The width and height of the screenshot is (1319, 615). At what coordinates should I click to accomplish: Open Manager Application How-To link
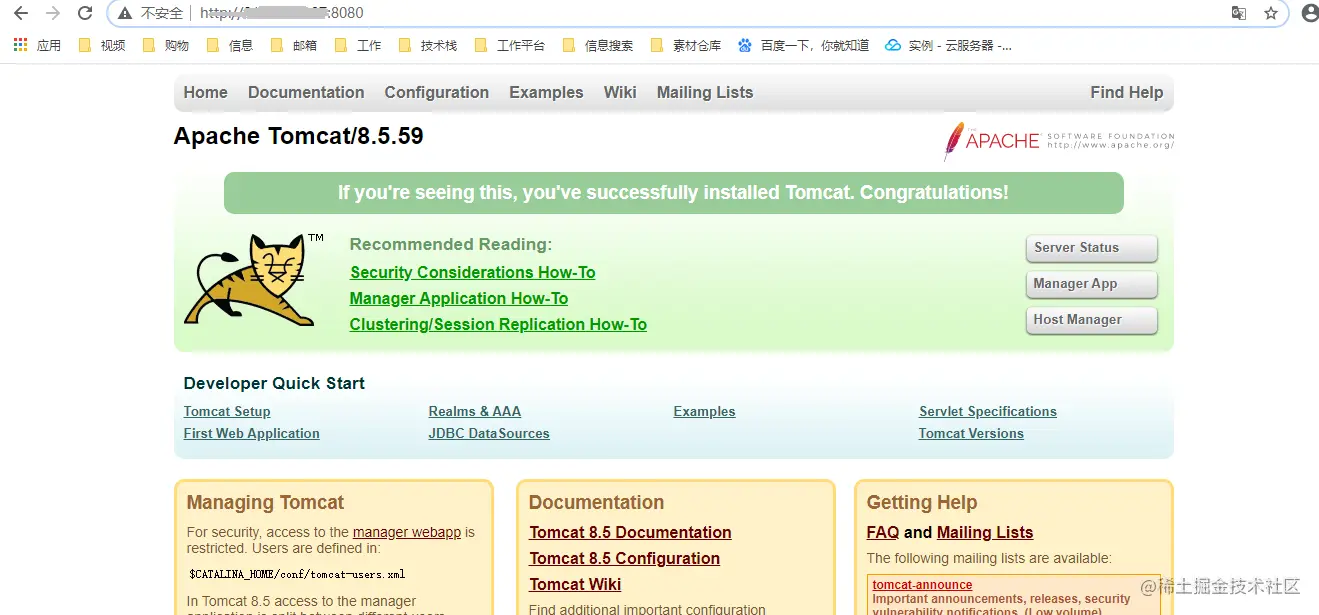(x=459, y=298)
